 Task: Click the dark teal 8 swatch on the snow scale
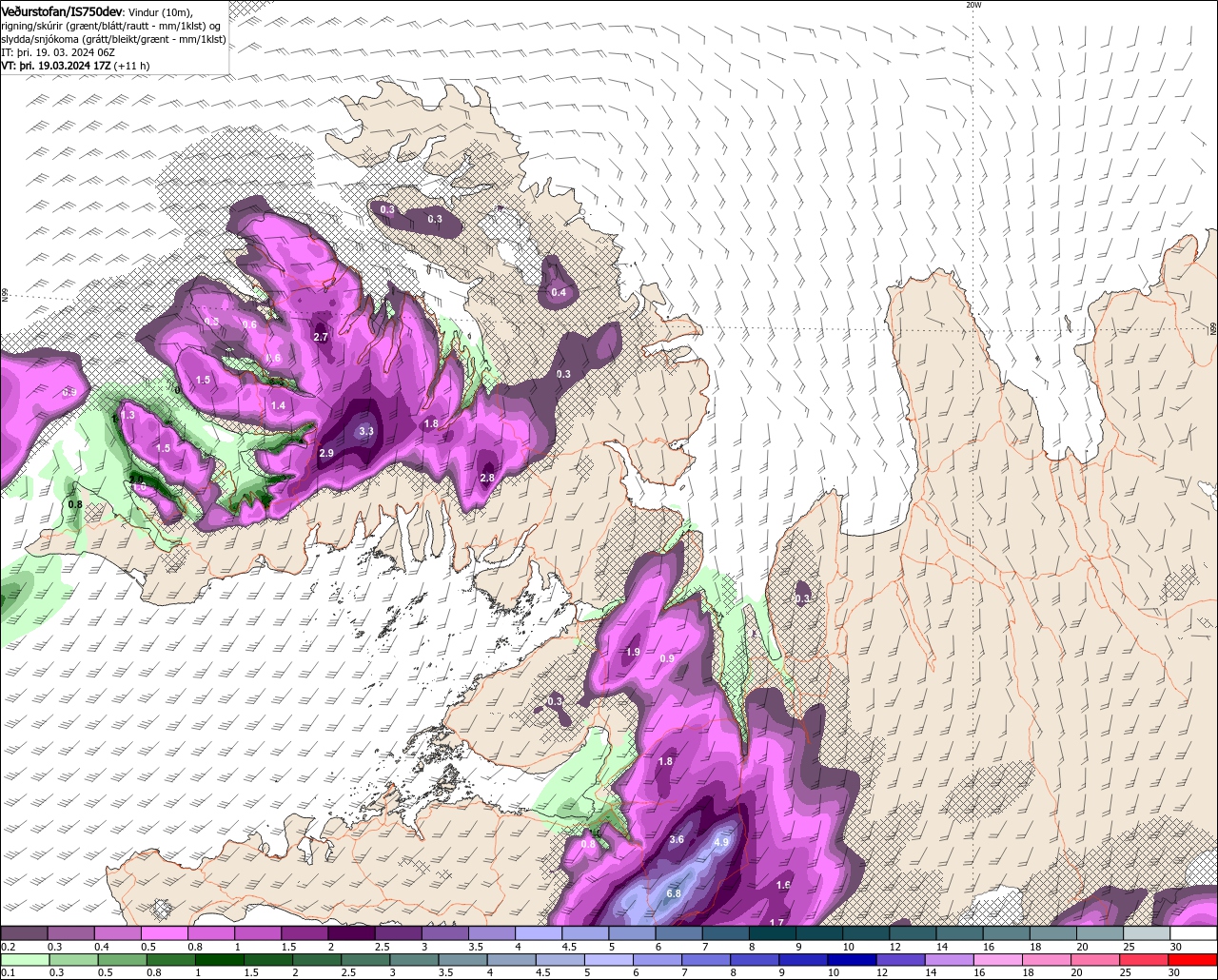[773, 933]
